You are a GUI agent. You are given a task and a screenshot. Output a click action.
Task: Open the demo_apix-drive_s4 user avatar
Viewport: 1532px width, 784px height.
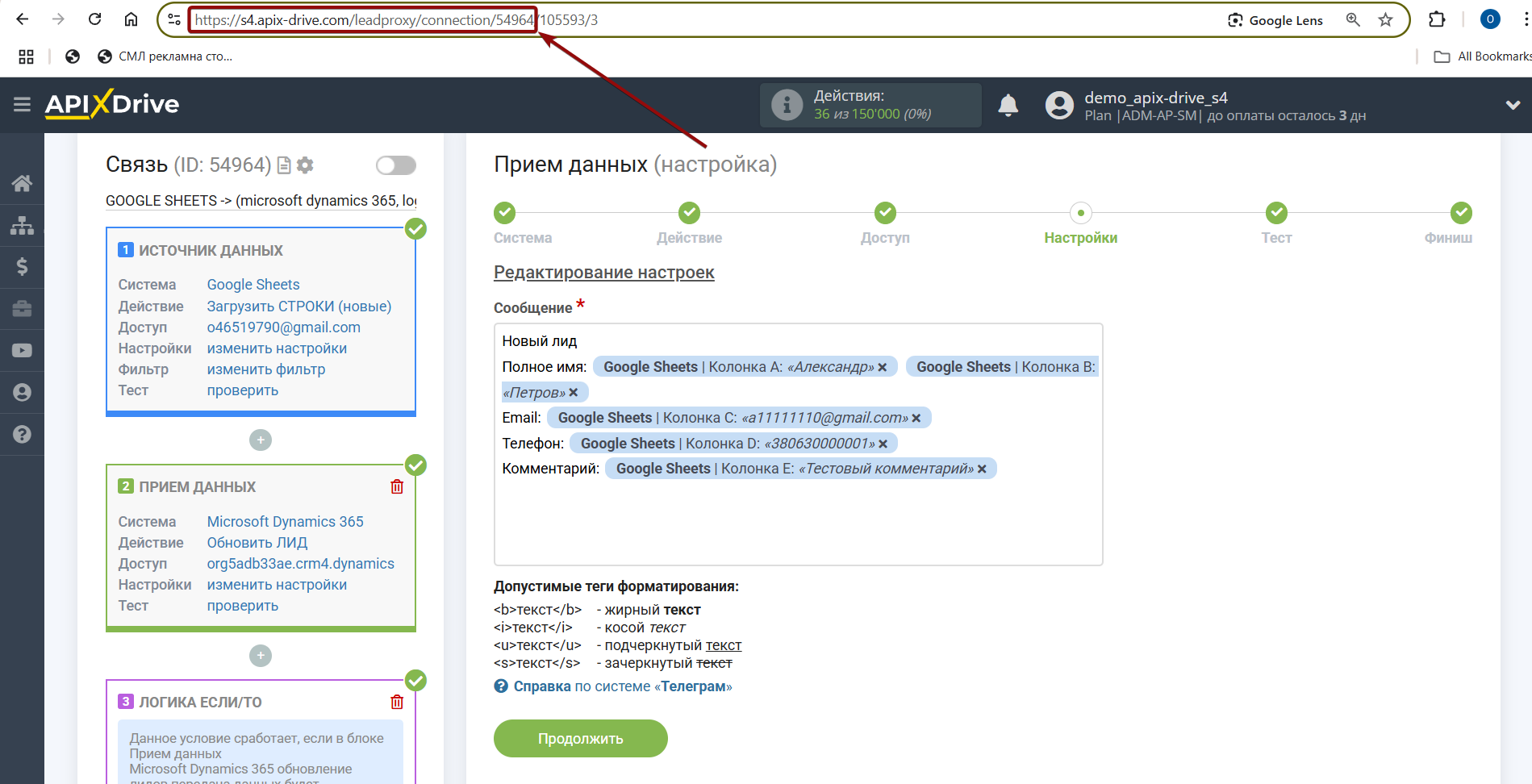click(x=1059, y=105)
